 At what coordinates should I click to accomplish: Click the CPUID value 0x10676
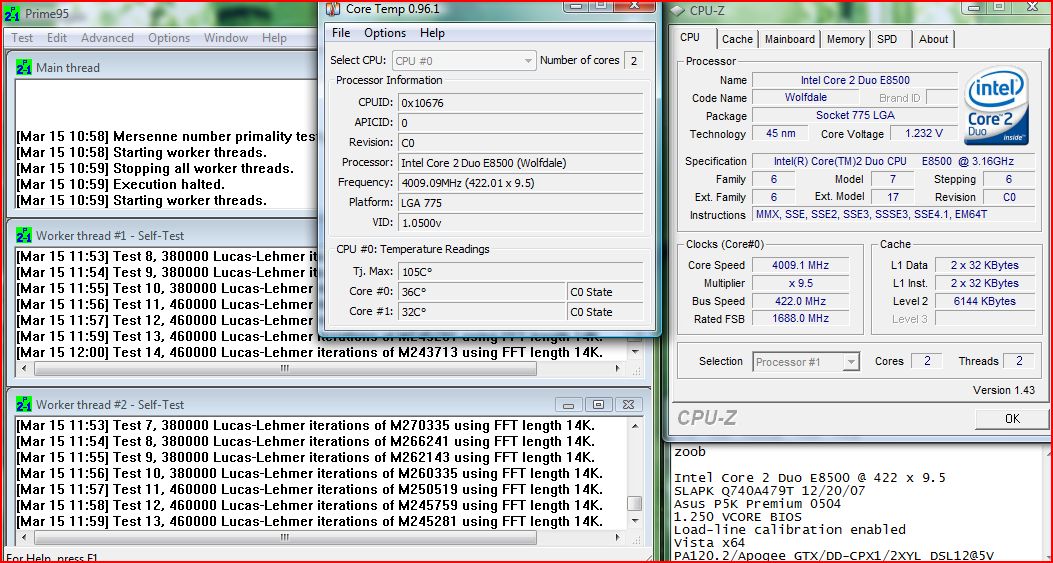(521, 103)
